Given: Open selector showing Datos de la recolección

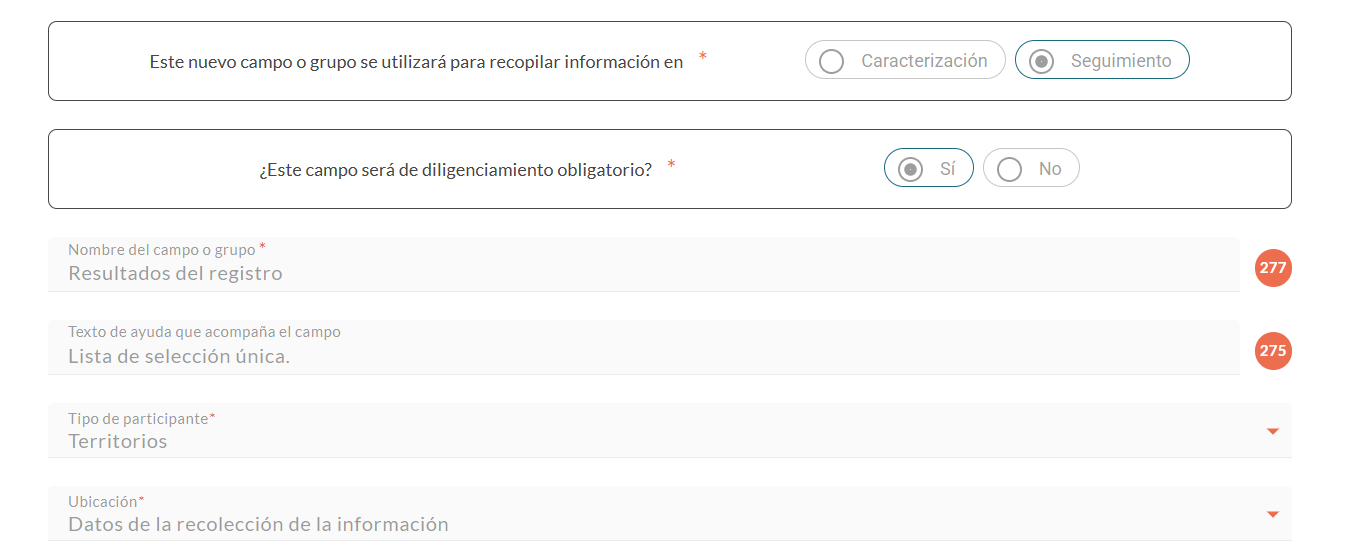Looking at the screenshot, I should pyautogui.click(x=258, y=525).
